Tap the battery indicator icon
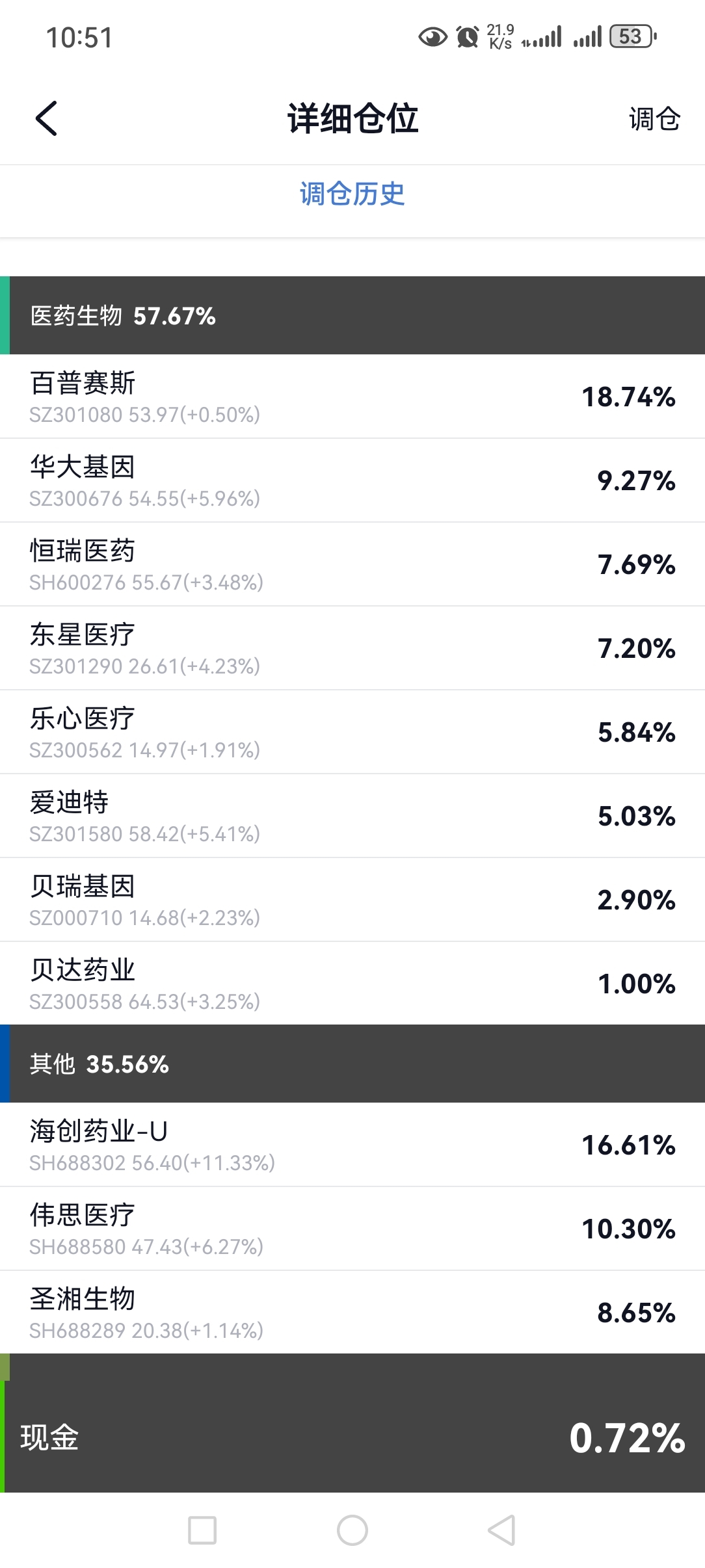Screen dimensions: 705x1568 [x=633, y=36]
